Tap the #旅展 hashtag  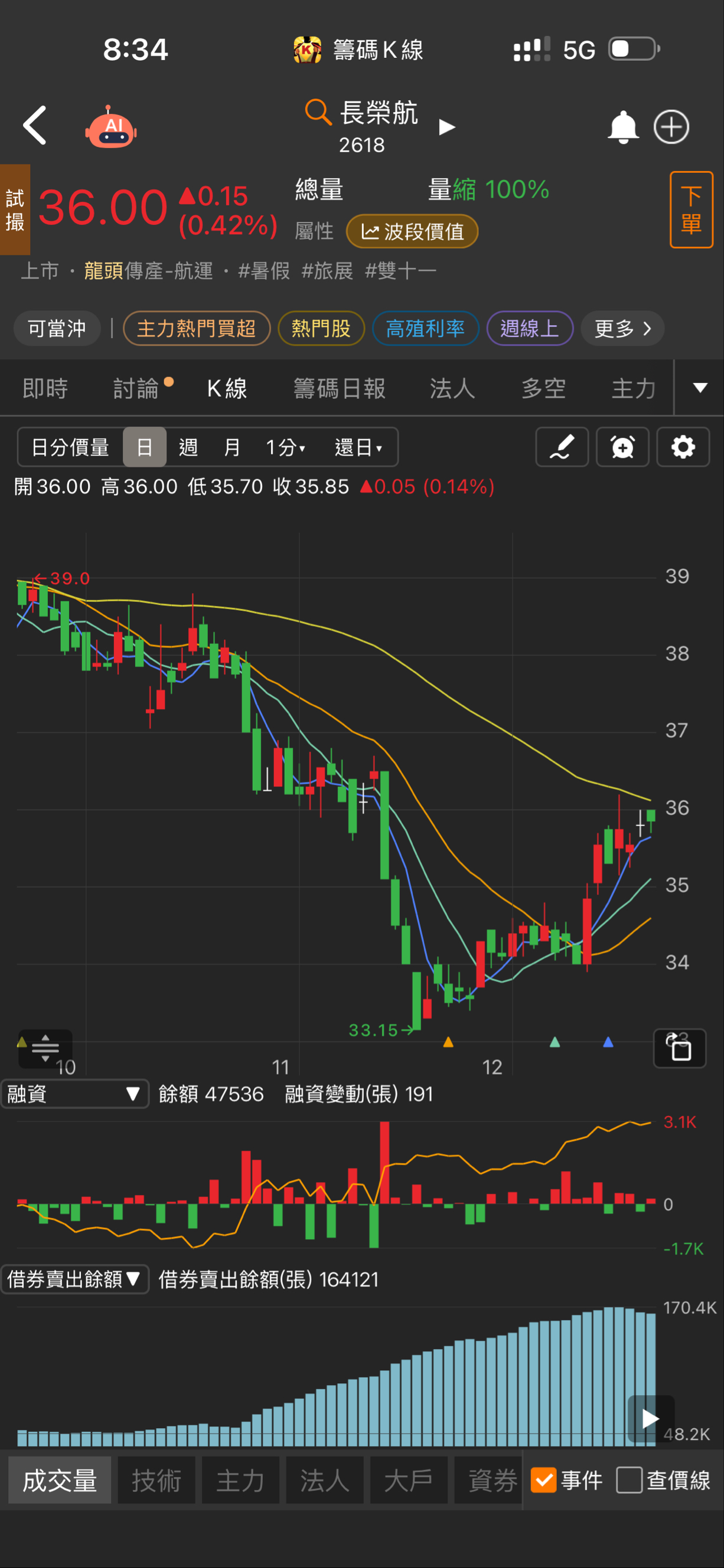pyautogui.click(x=327, y=270)
